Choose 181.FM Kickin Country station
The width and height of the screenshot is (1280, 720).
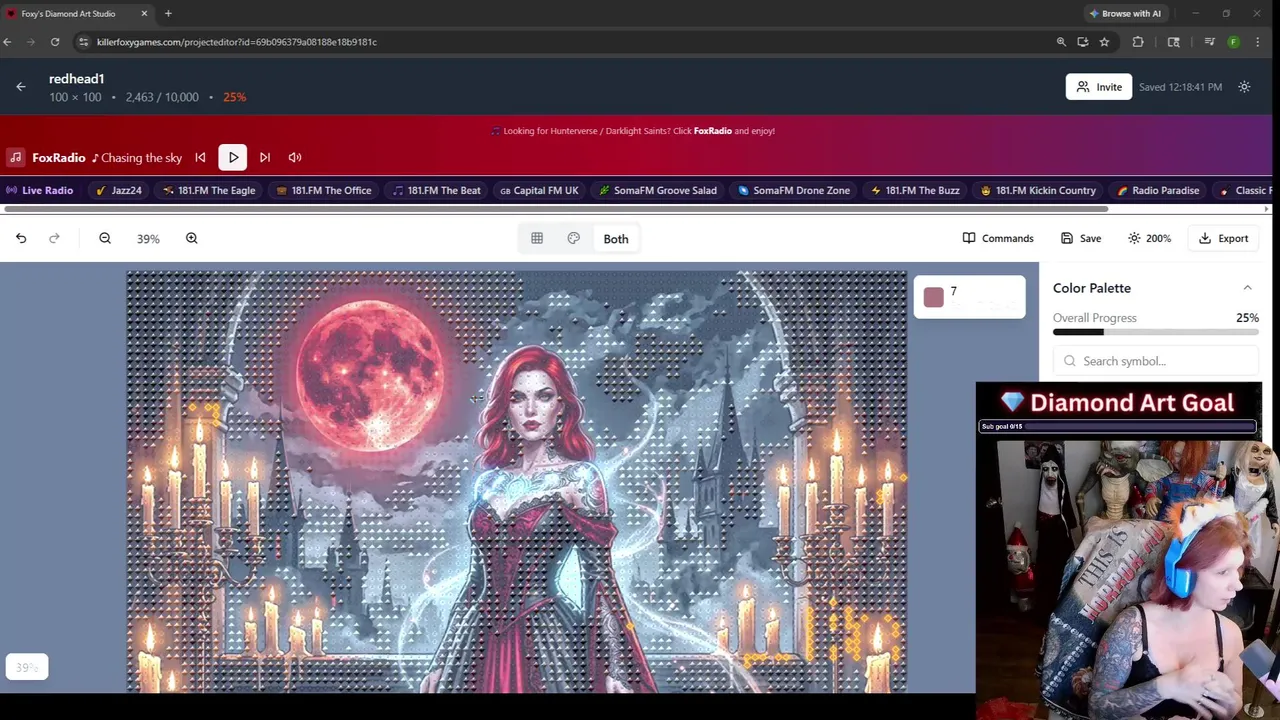click(x=1038, y=190)
